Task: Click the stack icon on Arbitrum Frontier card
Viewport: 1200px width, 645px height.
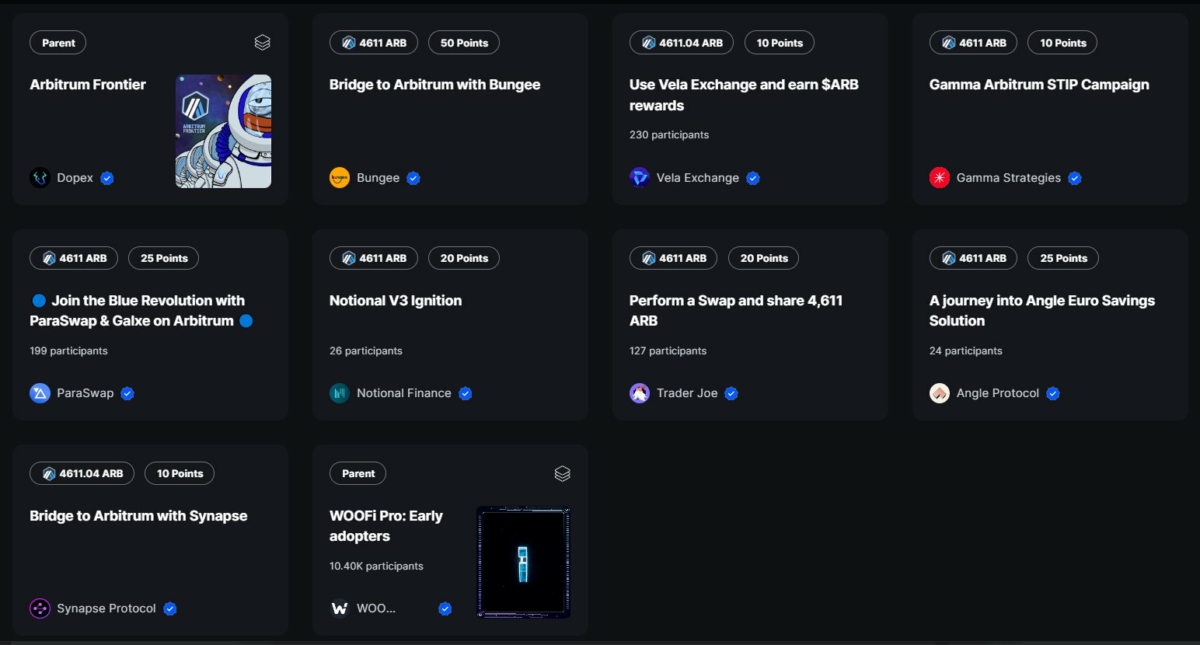Action: tap(262, 43)
